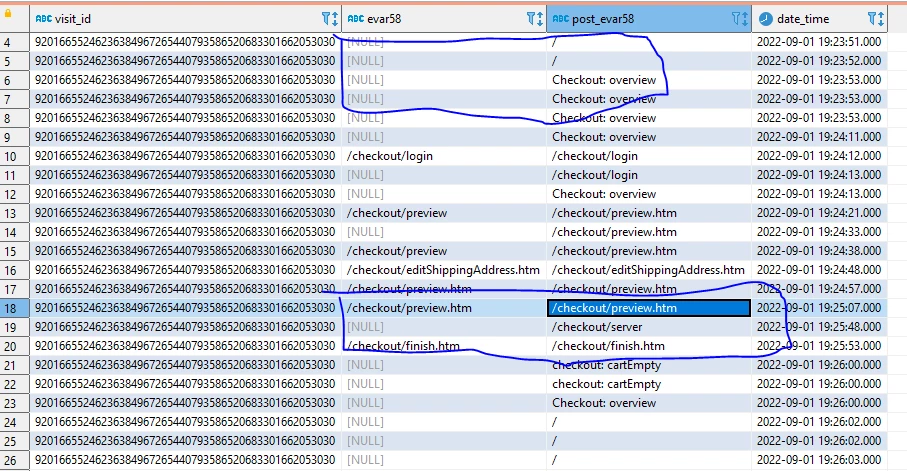Click the date_time '2022-09-01 19:24:33.000' cell
907x471 pixels.
(x=819, y=232)
